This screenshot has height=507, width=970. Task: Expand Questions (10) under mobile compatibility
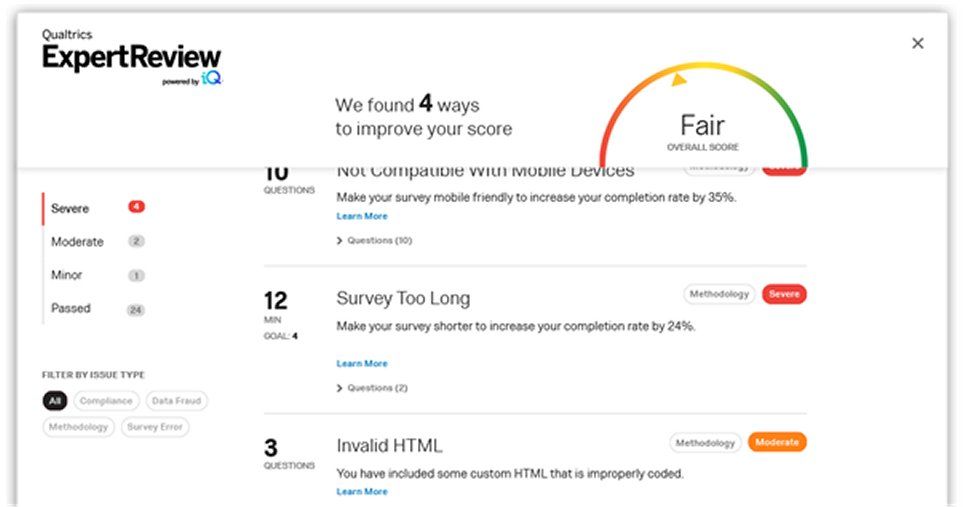point(375,241)
